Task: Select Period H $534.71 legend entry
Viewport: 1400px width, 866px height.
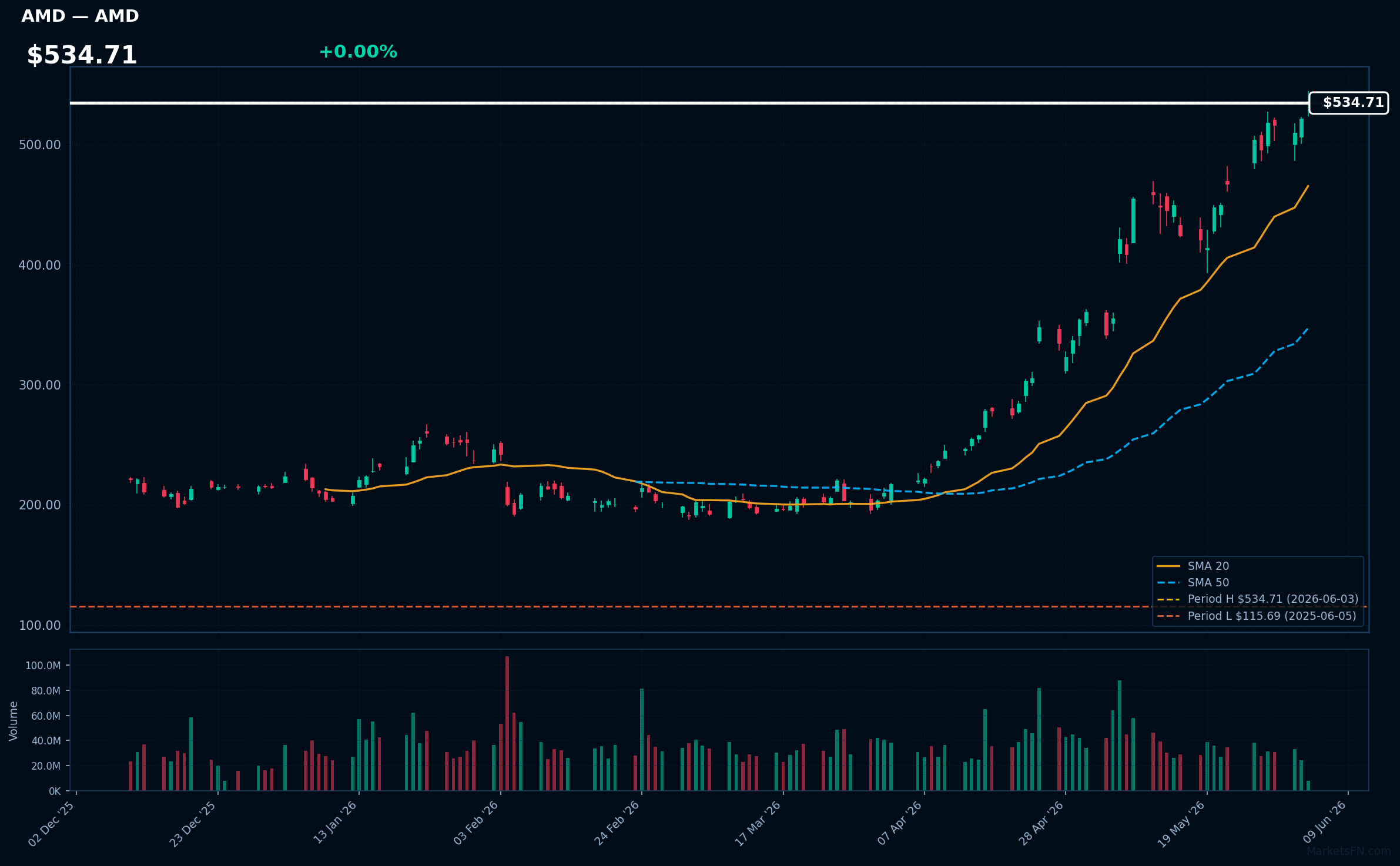Action: [1258, 599]
